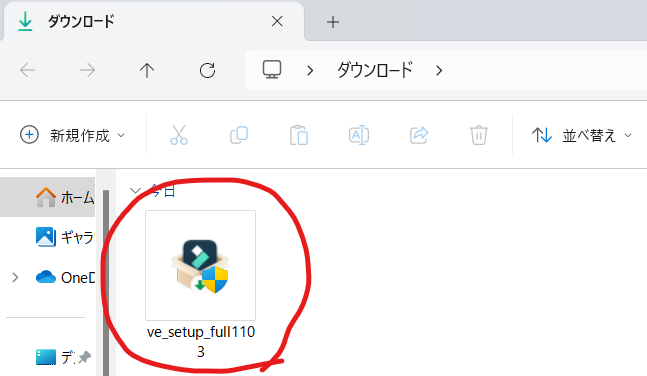Screen dimensions: 647x376
Task: Click the Cut scissors icon
Action: coord(179,135)
